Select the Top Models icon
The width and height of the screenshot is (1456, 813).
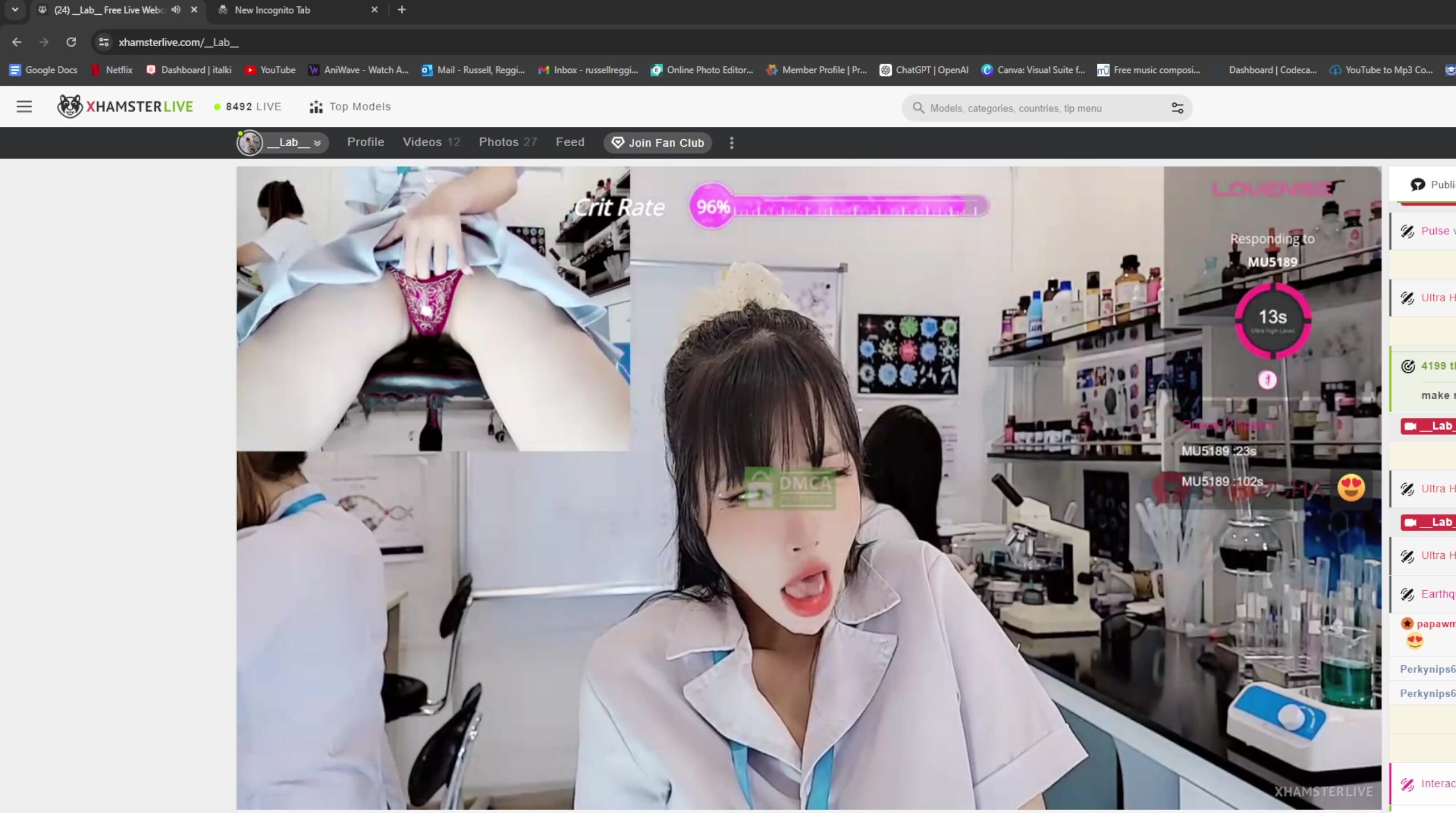[315, 107]
